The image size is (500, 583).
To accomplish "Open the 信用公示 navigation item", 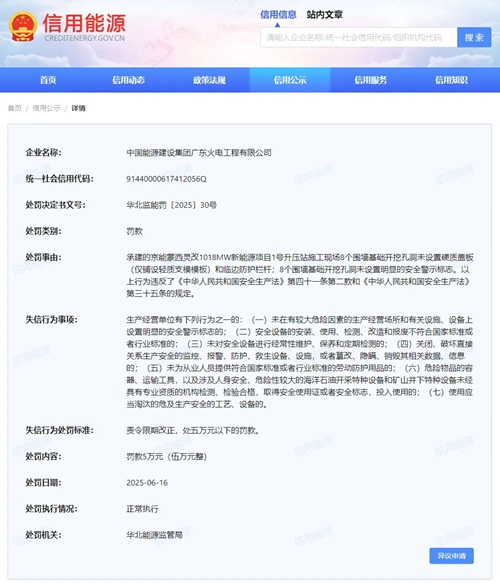I will point(290,80).
